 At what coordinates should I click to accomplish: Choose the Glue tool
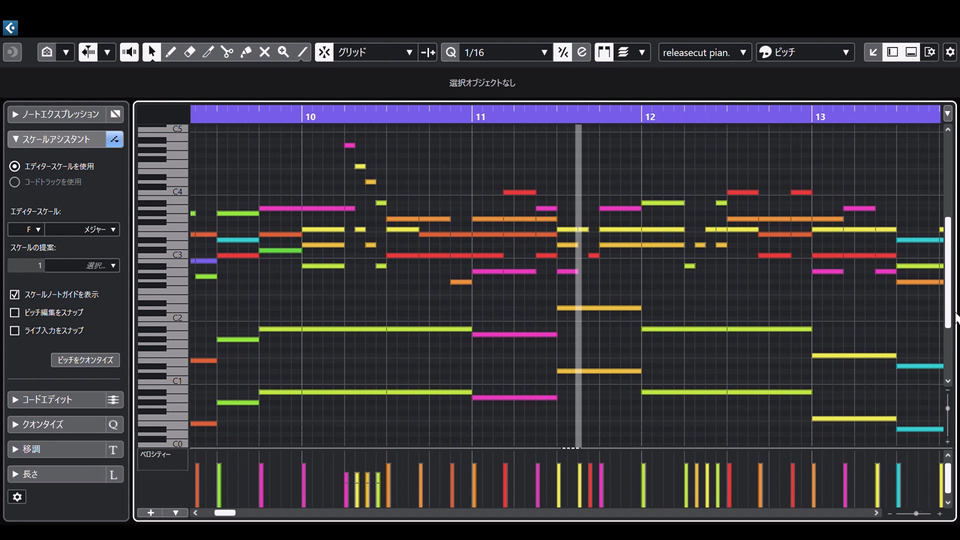point(246,52)
